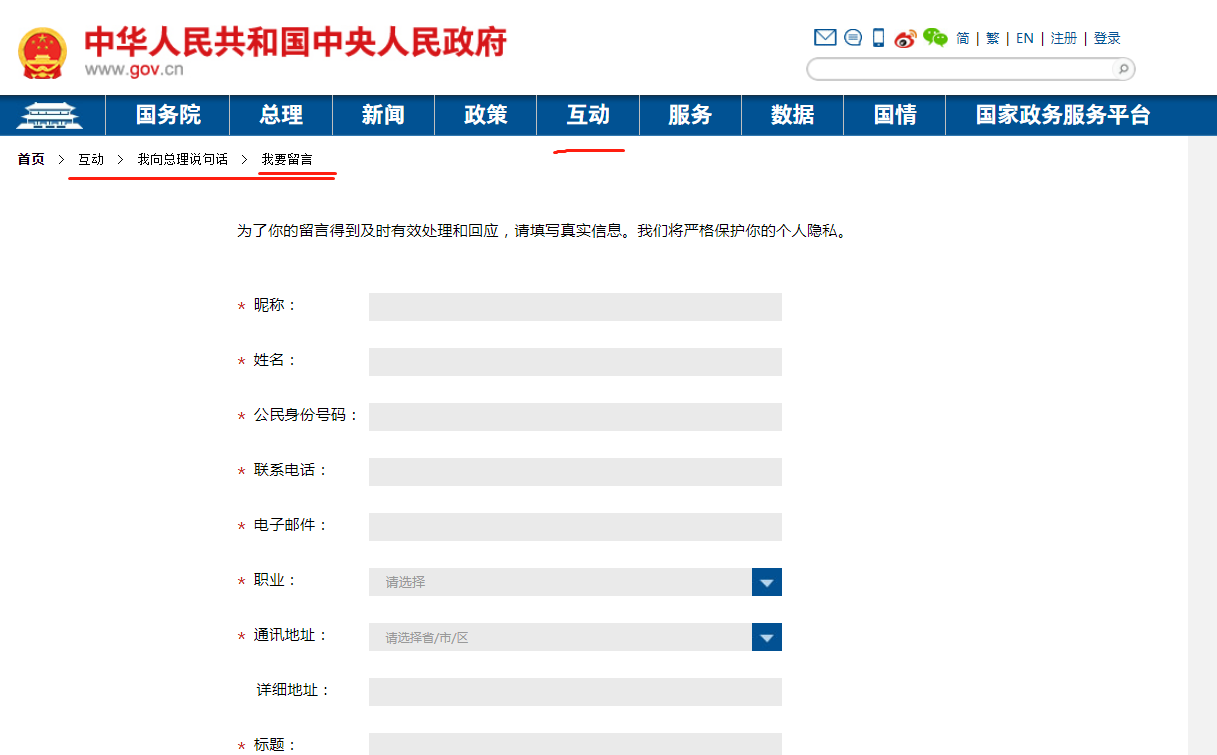Open the 职业 occupation dropdown

766,581
